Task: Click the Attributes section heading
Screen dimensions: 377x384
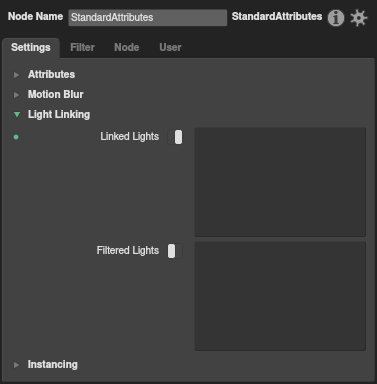Action: coord(51,74)
